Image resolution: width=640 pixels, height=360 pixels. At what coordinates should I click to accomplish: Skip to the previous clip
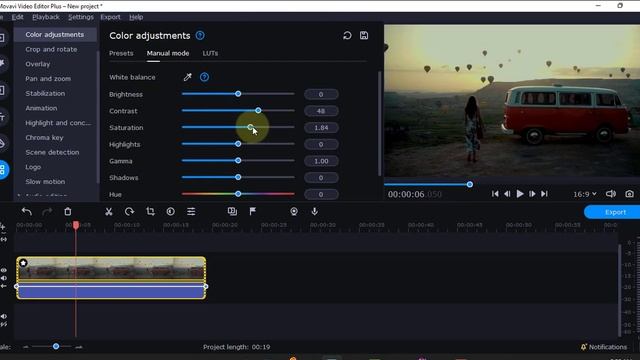click(x=495, y=194)
